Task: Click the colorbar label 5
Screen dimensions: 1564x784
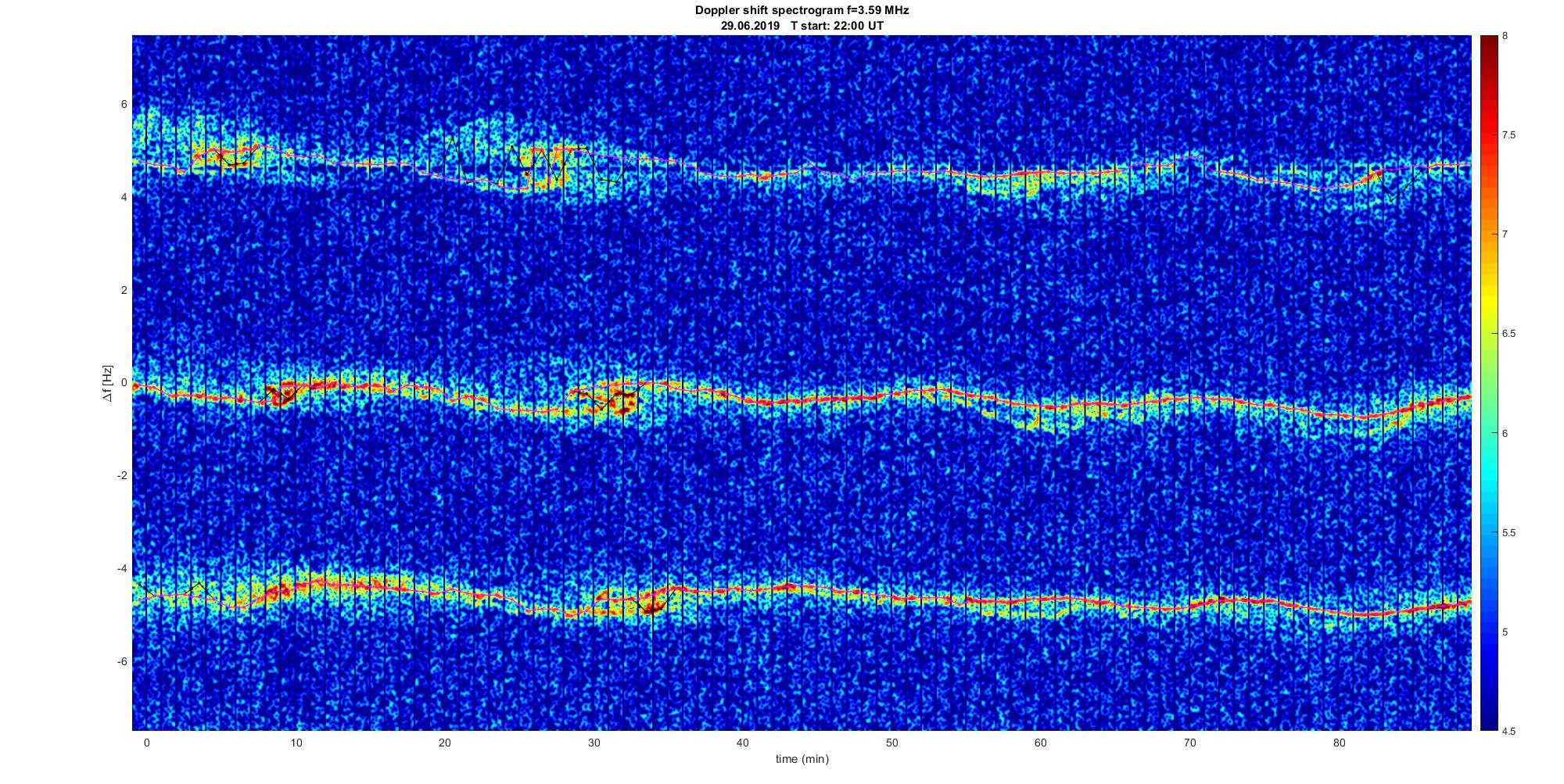Action: [1505, 632]
